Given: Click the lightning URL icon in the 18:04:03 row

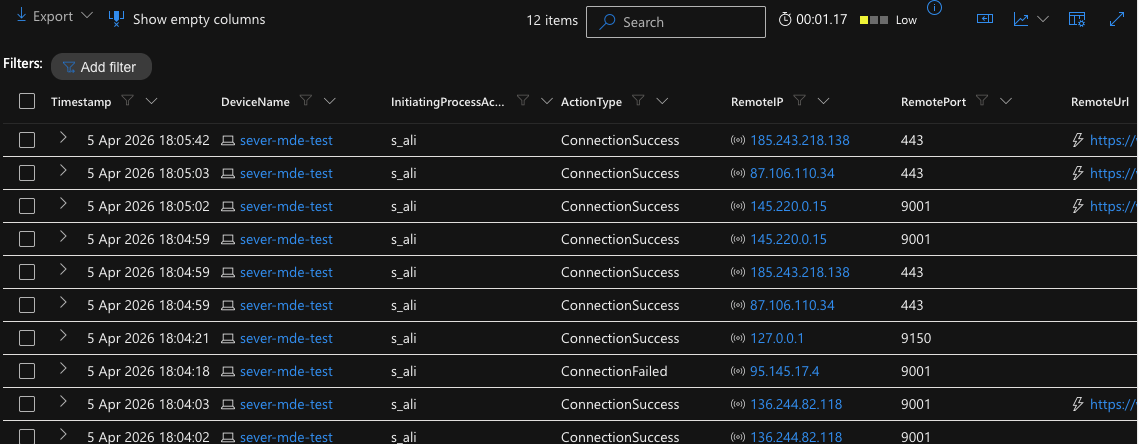Looking at the screenshot, I should point(1079,403).
